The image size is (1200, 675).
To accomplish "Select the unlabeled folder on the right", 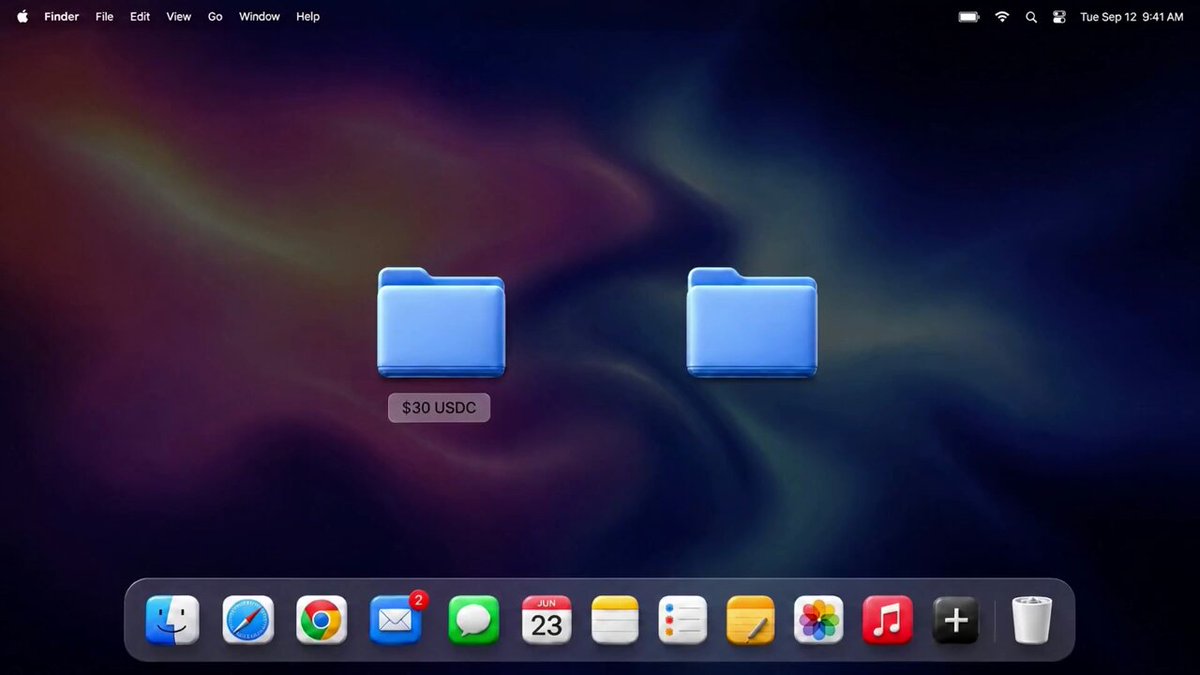I will click(752, 322).
